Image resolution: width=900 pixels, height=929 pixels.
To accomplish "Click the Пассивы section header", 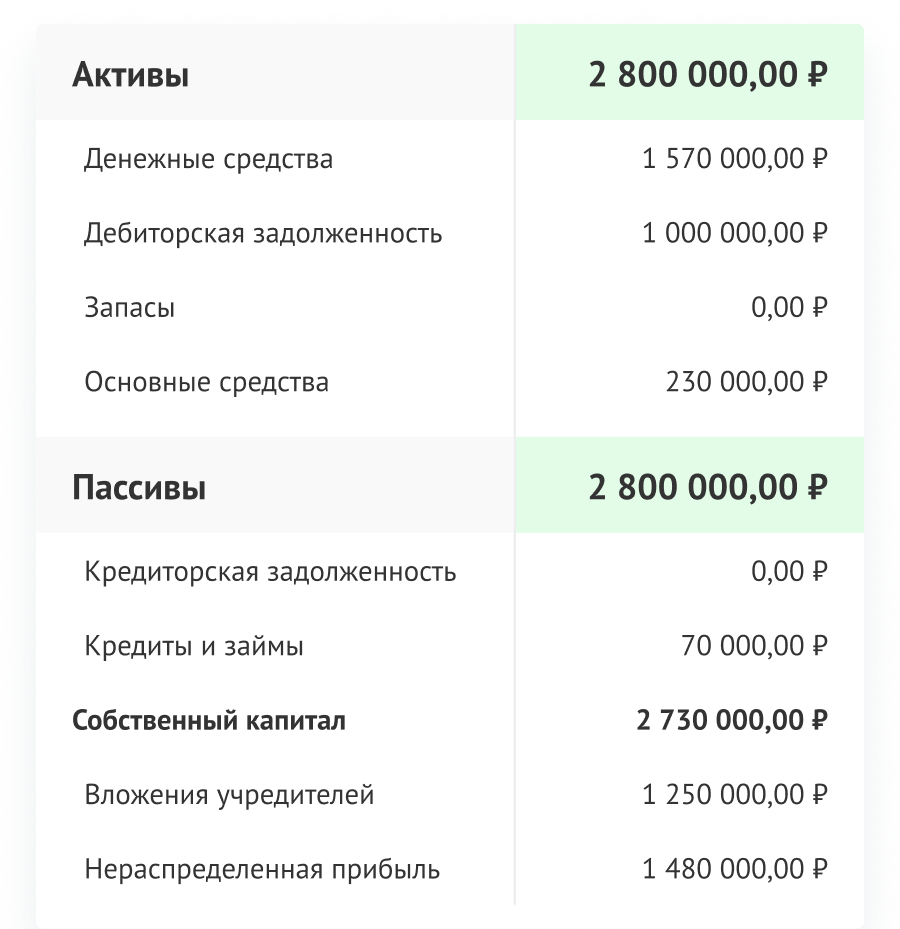I will 139,489.
